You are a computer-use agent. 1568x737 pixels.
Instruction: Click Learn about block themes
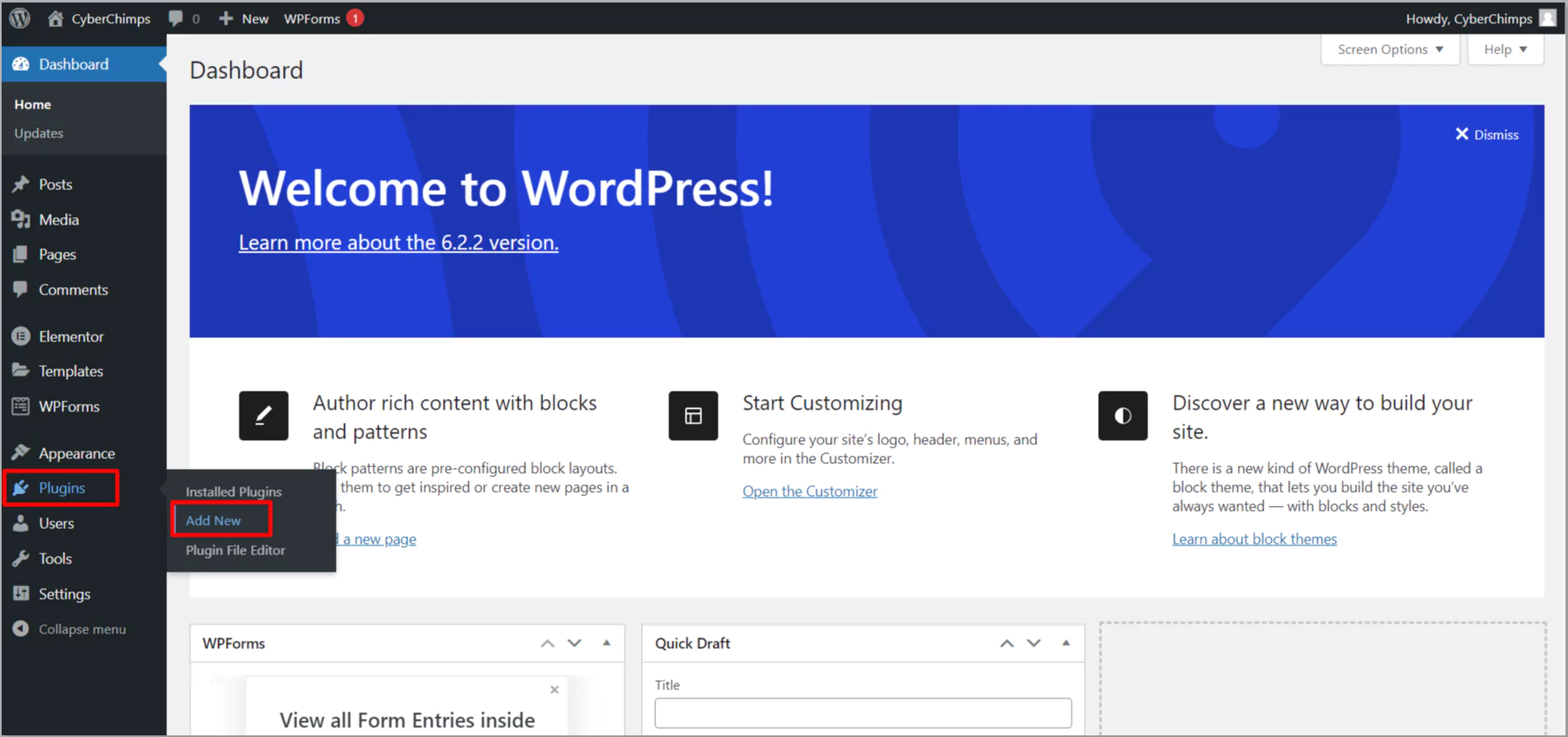tap(1254, 539)
